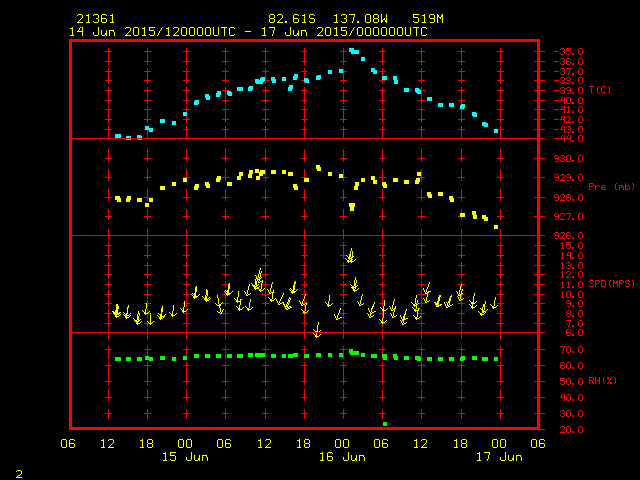The width and height of the screenshot is (640, 480).
Task: Click the lowest pressure point near 926.5
Action: (x=496, y=227)
